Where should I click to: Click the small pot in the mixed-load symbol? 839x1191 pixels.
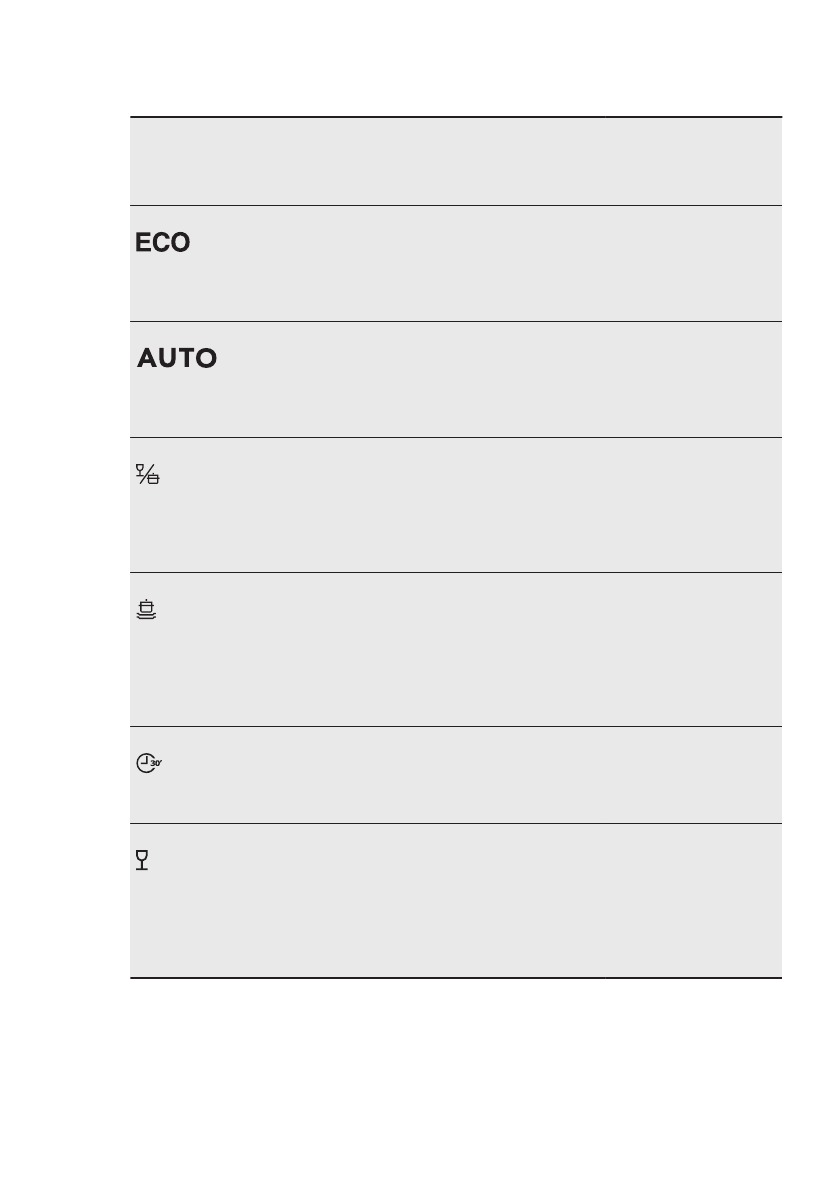[154, 479]
